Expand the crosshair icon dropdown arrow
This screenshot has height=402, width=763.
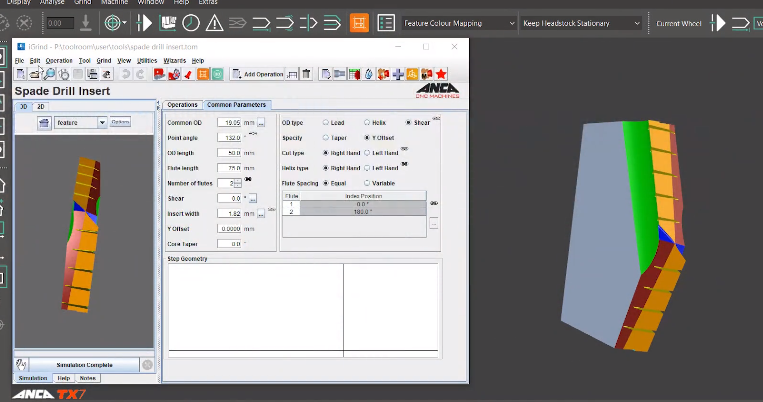tap(125, 23)
